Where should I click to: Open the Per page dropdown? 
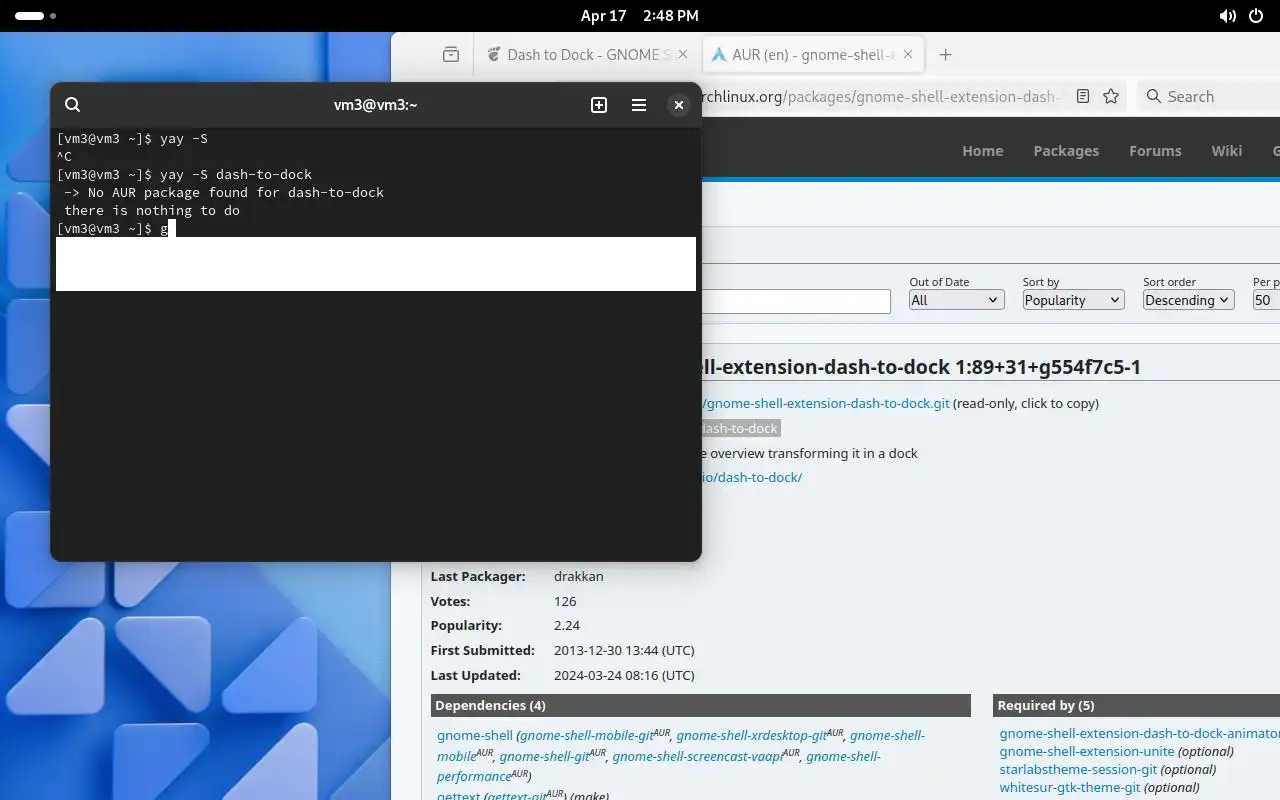1266,300
